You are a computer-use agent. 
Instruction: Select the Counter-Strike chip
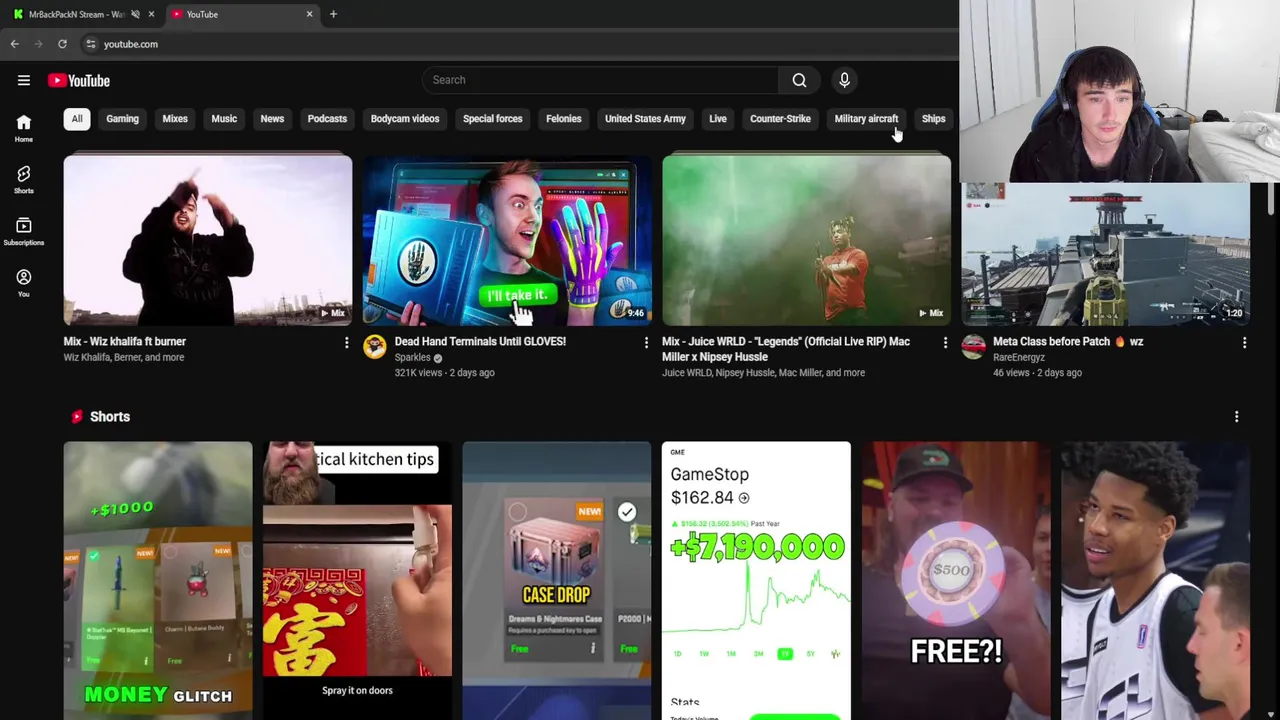coord(780,119)
